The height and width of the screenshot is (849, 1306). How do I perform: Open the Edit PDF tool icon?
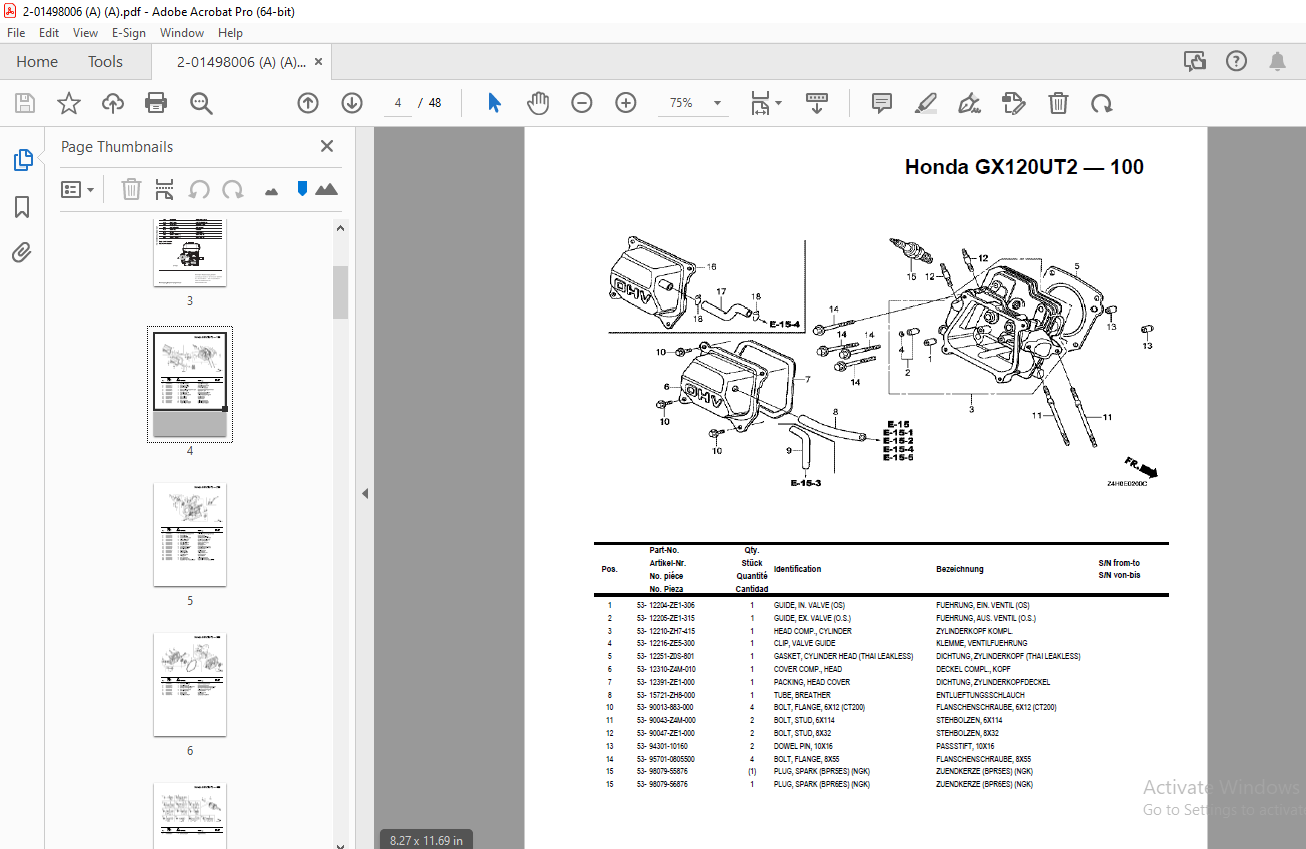tap(1014, 103)
